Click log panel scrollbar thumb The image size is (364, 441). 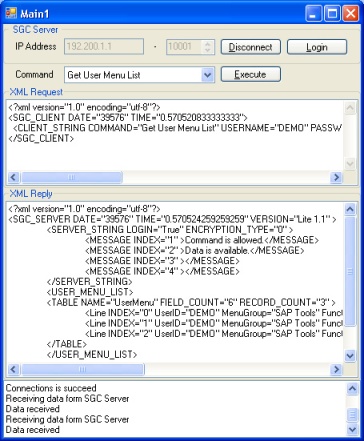pyautogui.click(x=352, y=415)
